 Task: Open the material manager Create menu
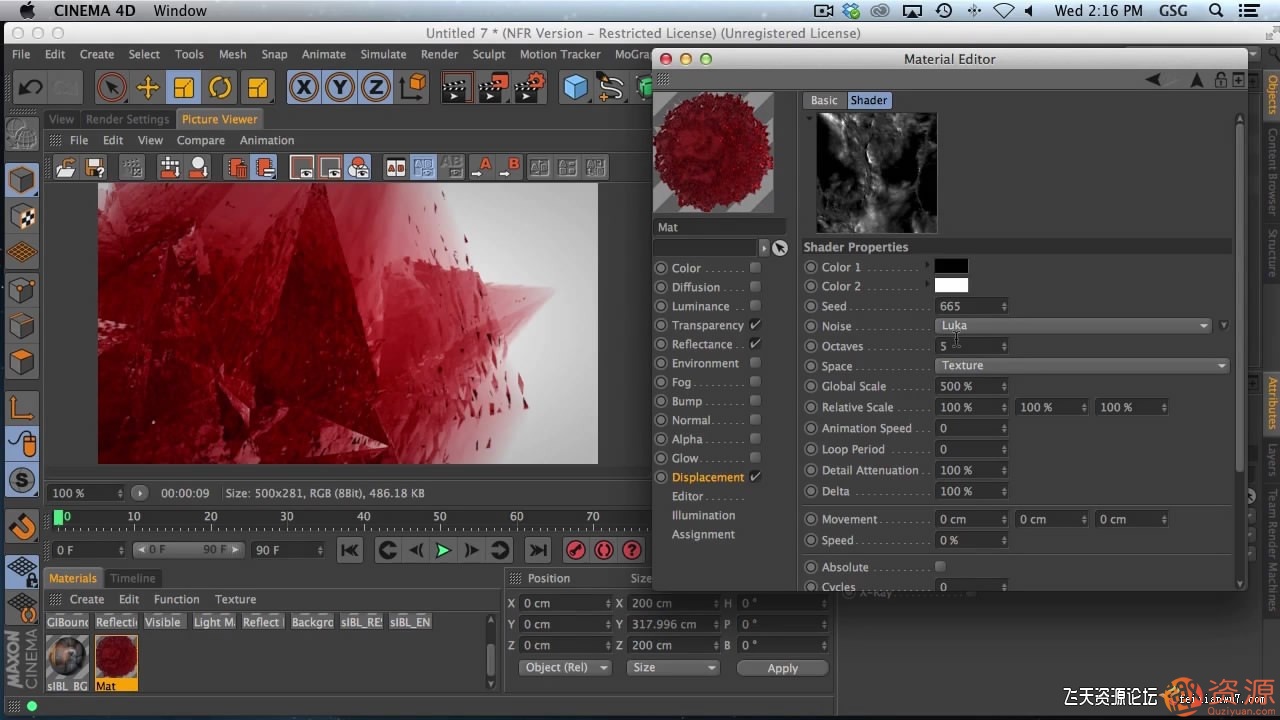pyautogui.click(x=87, y=599)
